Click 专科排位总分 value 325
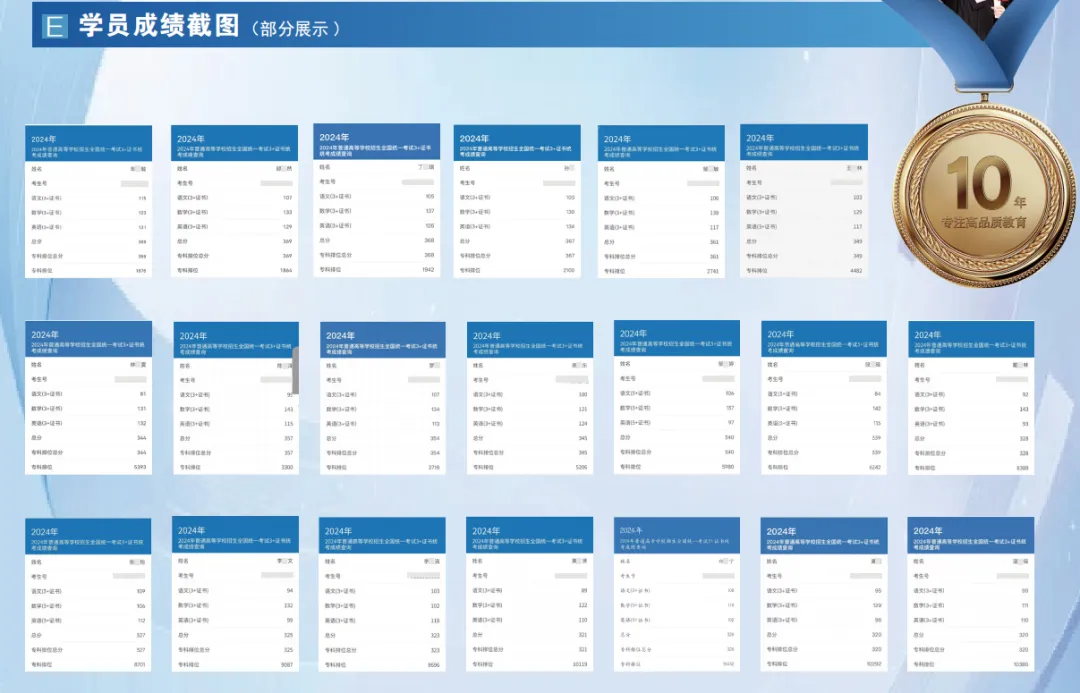The height and width of the screenshot is (693, 1080). click(289, 650)
